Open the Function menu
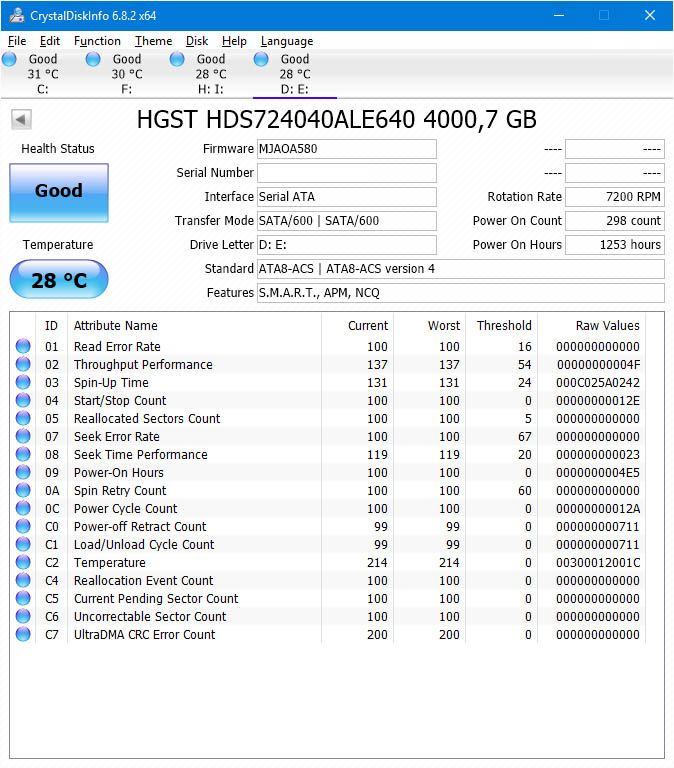The width and height of the screenshot is (674, 768). [x=97, y=41]
